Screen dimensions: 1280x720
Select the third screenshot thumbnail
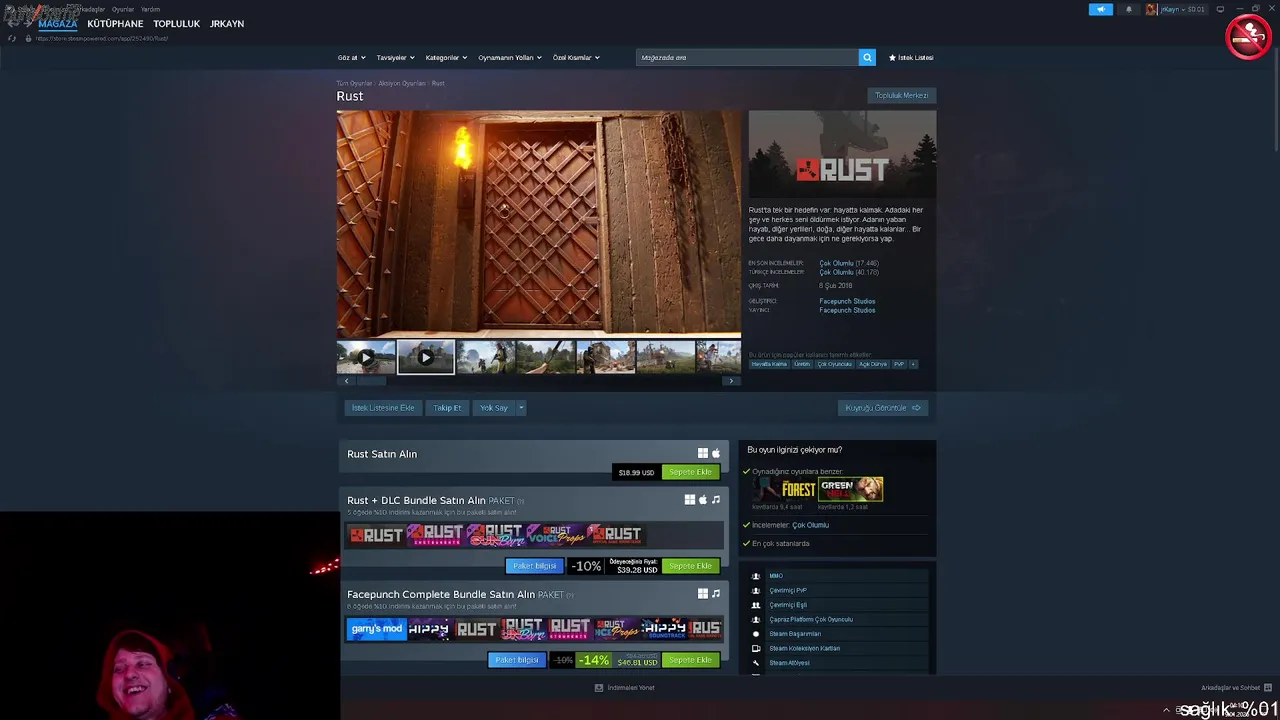[x=486, y=357]
